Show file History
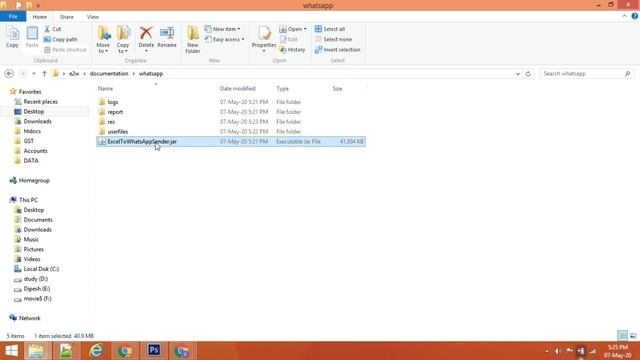Screen dimensions: 640x360 [x=292, y=49]
